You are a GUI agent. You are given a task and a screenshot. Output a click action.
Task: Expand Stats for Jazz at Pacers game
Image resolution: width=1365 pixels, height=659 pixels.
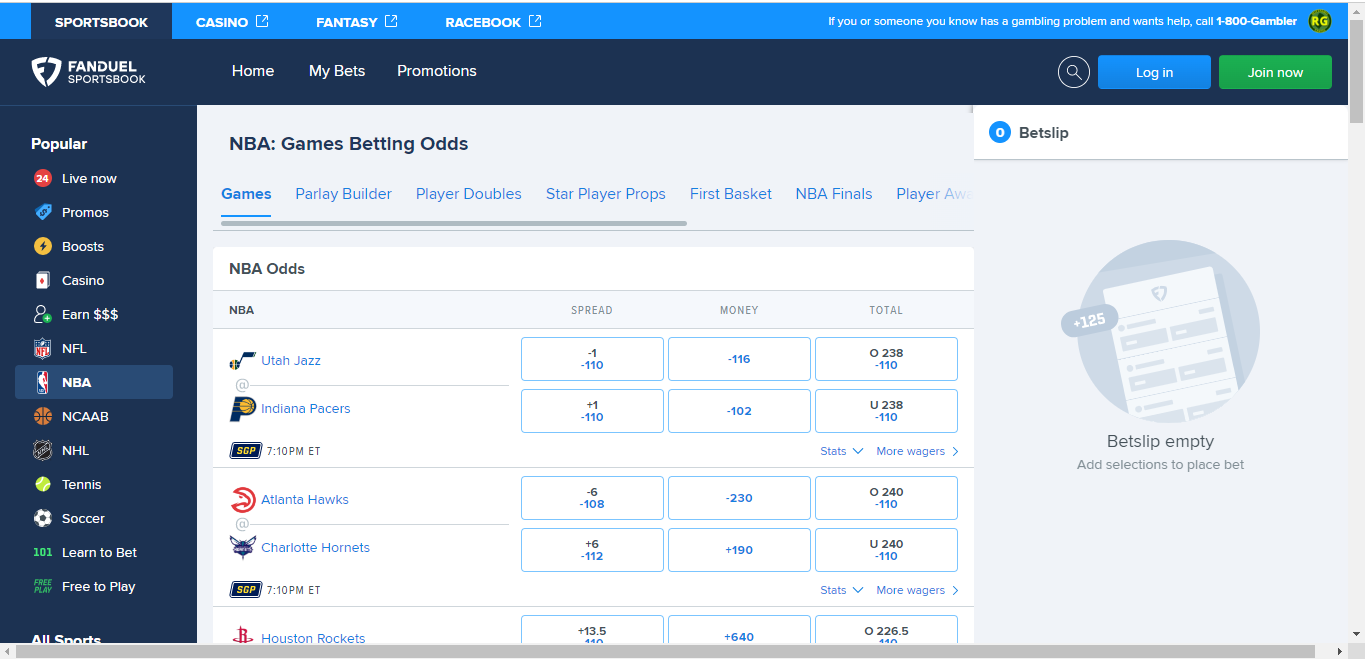841,451
